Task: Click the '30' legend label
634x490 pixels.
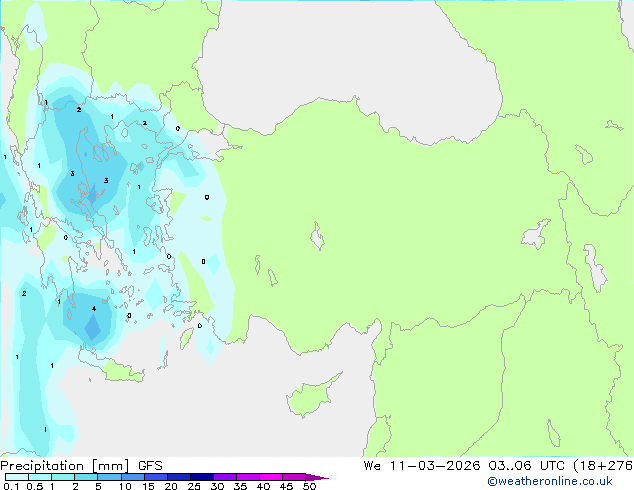Action: (x=217, y=486)
